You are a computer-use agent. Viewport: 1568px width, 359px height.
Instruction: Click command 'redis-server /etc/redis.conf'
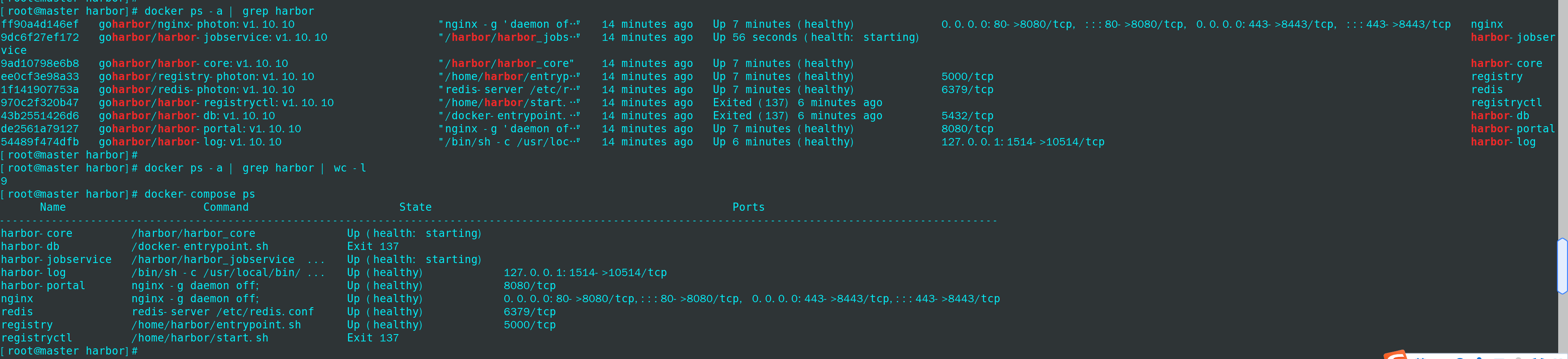pyautogui.click(x=223, y=312)
